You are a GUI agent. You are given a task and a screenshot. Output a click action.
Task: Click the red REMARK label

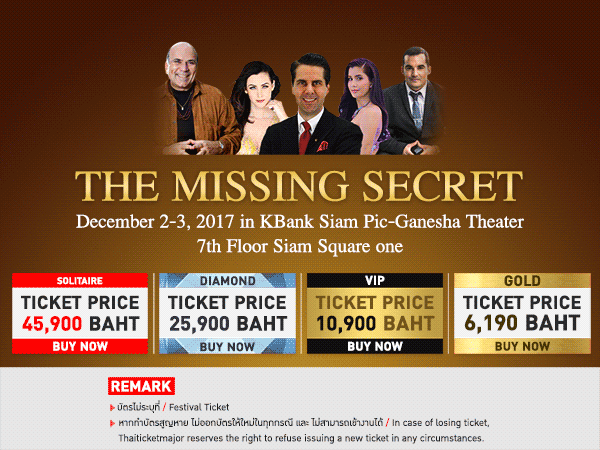(x=142, y=386)
